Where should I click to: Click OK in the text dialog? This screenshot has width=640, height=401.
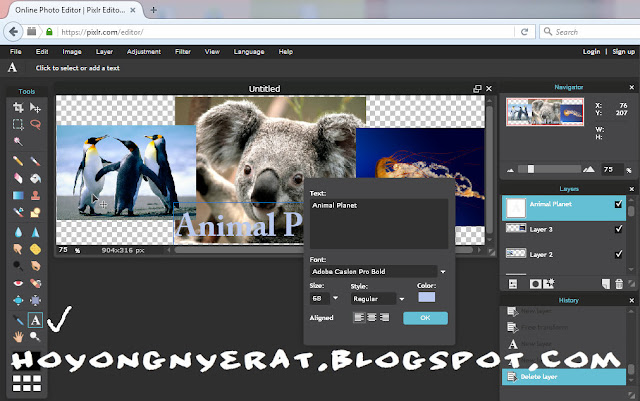pos(425,318)
